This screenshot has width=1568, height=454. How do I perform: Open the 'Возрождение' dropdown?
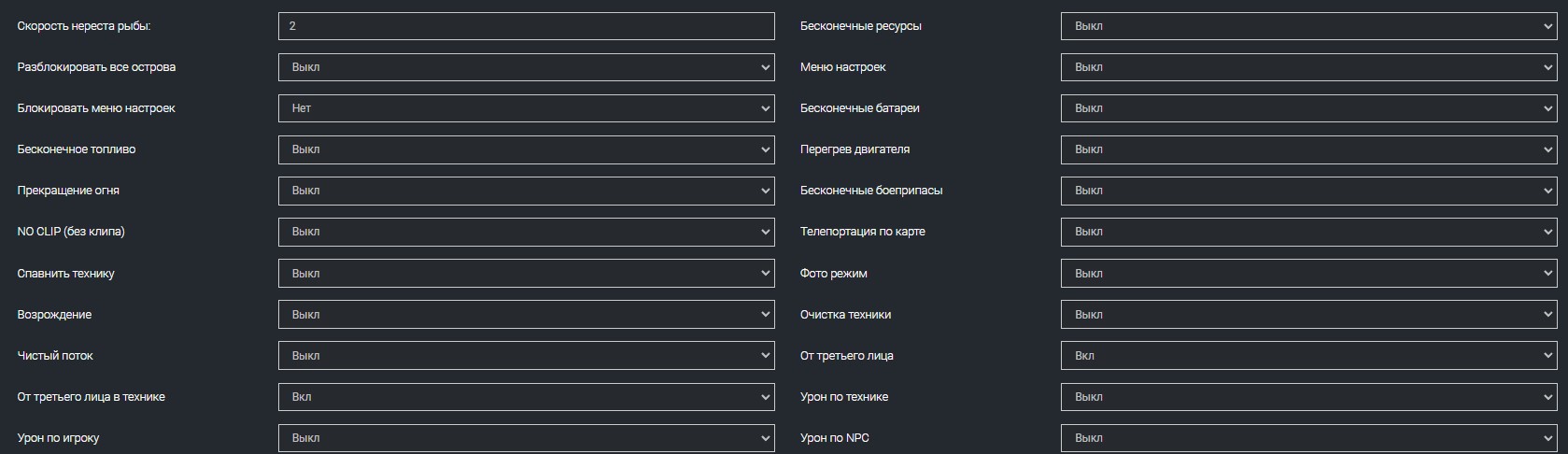(526, 315)
